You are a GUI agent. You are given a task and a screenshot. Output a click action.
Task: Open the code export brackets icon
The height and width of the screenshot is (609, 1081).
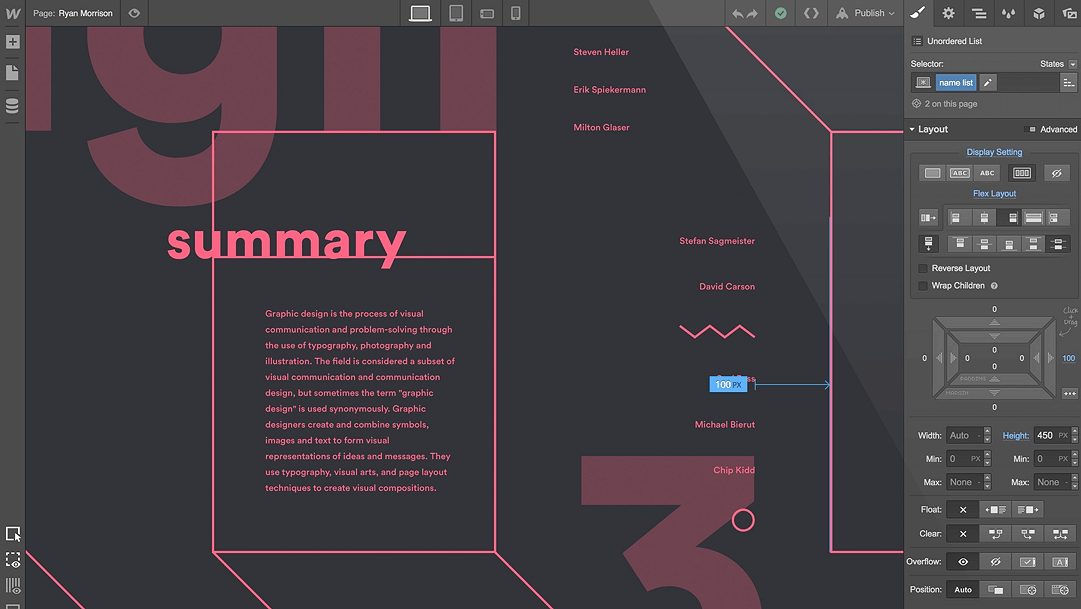pos(811,13)
